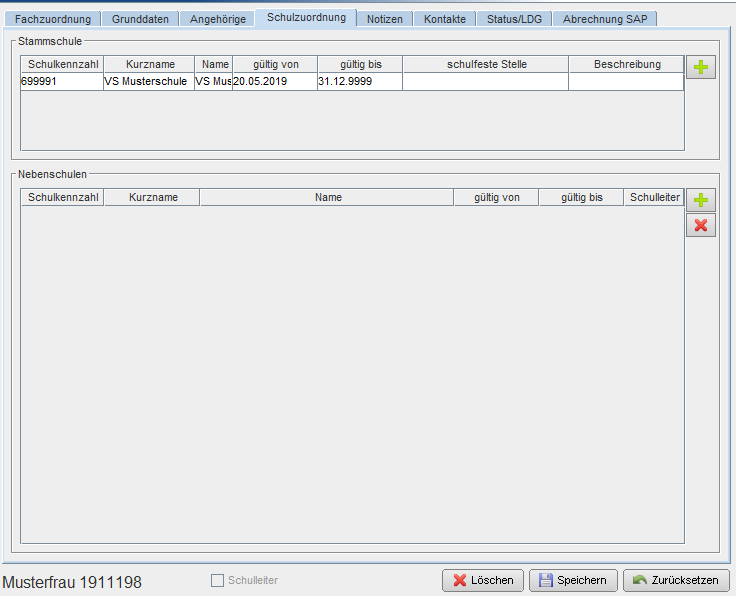
Task: Open the Grunddaten tab
Action: [140, 19]
